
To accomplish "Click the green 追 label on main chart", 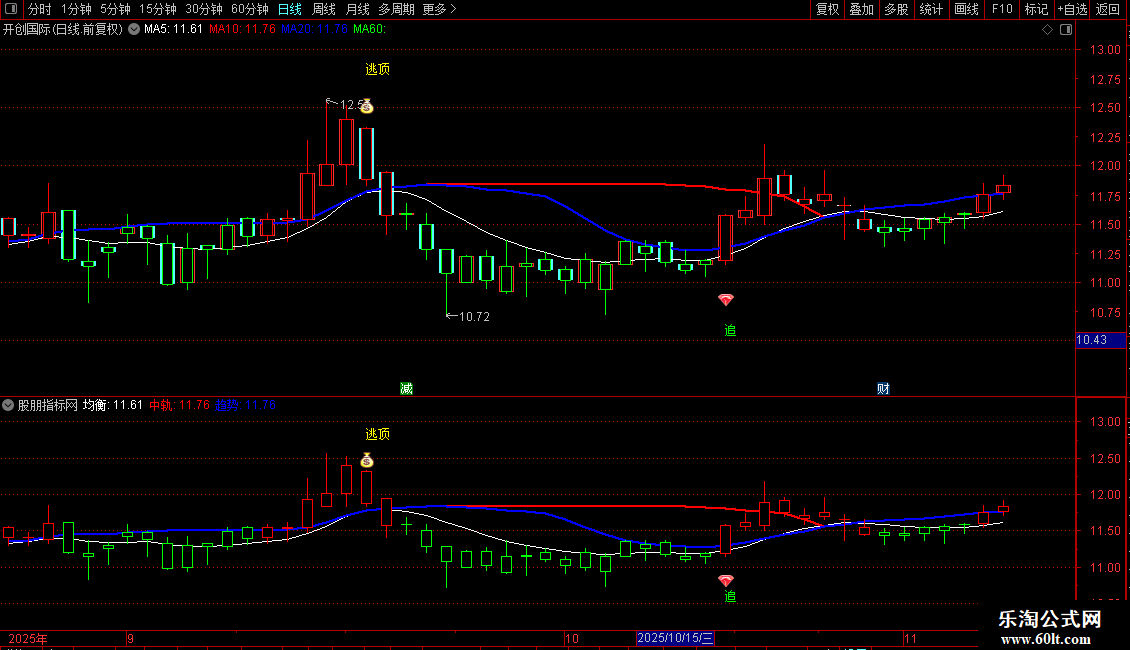I will pos(730,330).
